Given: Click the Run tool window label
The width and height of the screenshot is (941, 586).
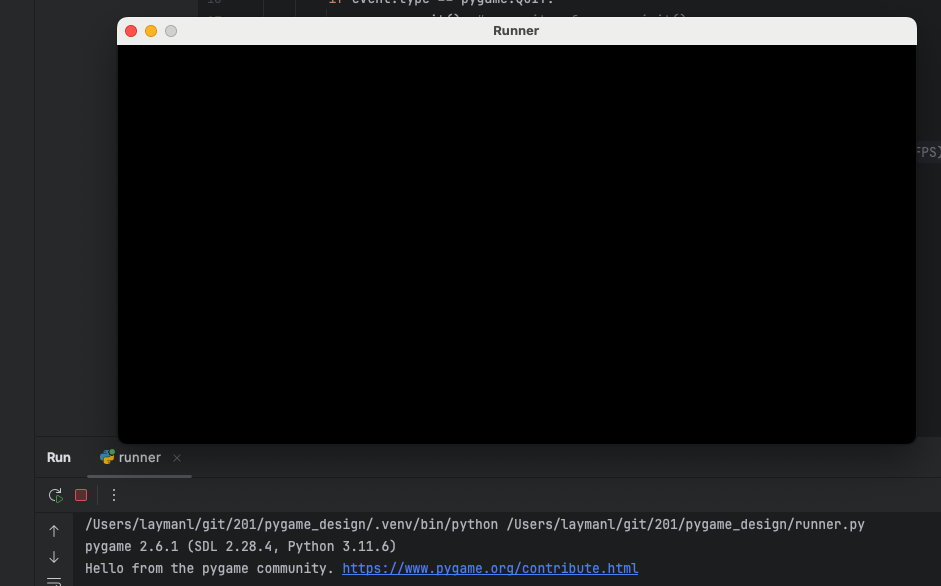Looking at the screenshot, I should click(x=59, y=457).
